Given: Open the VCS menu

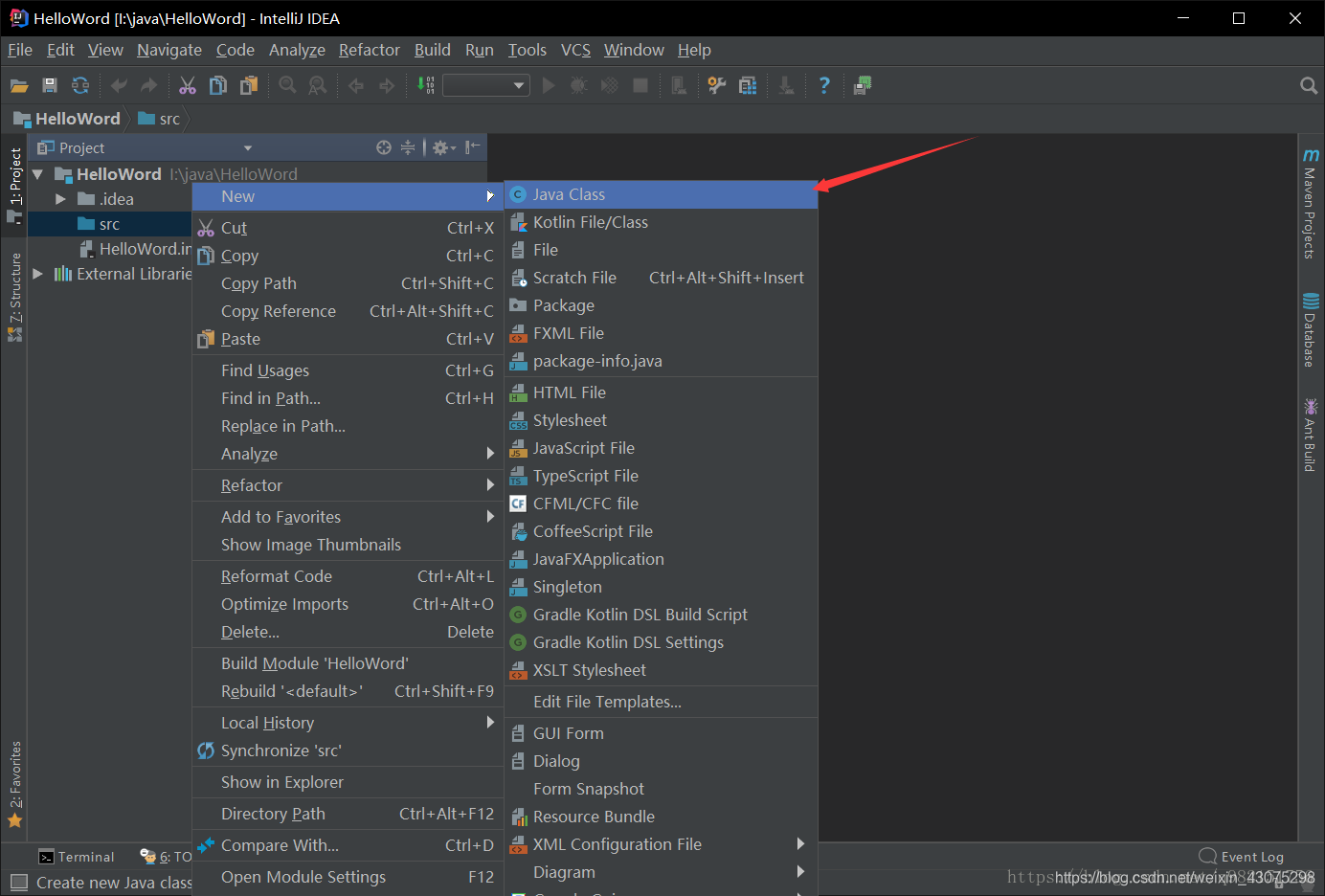Looking at the screenshot, I should [575, 50].
